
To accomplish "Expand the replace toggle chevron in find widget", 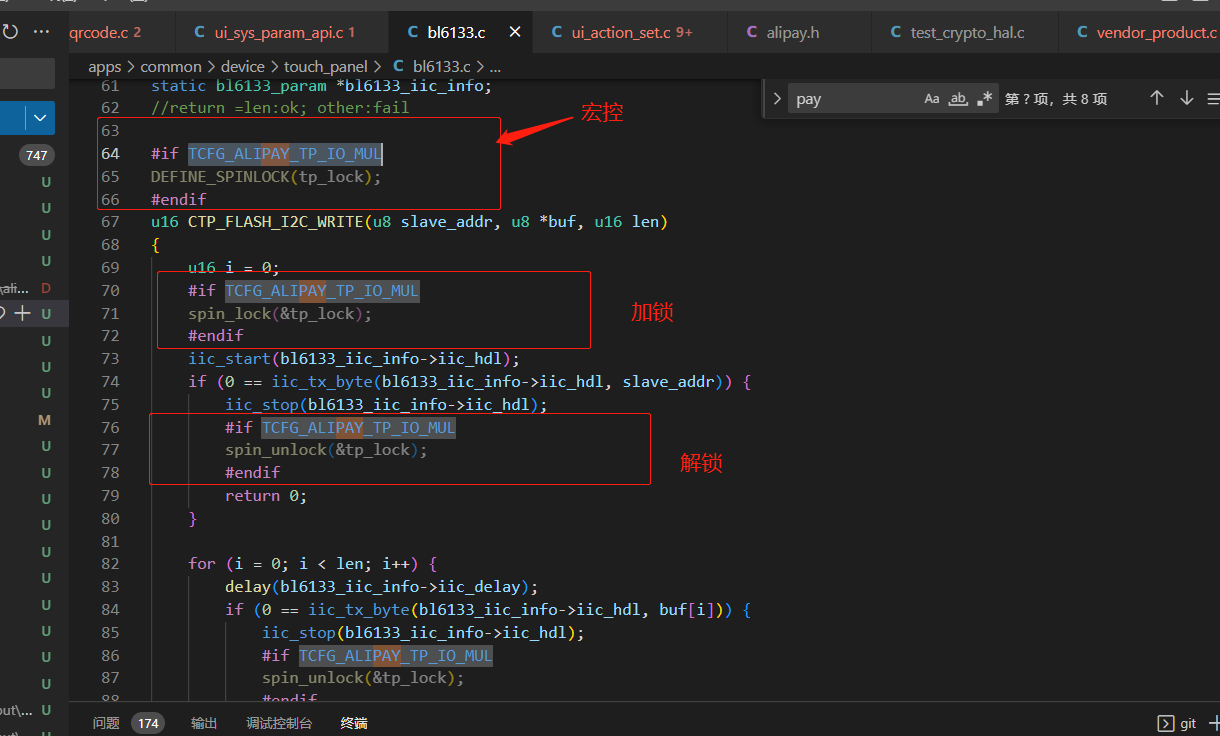I will pyautogui.click(x=777, y=99).
